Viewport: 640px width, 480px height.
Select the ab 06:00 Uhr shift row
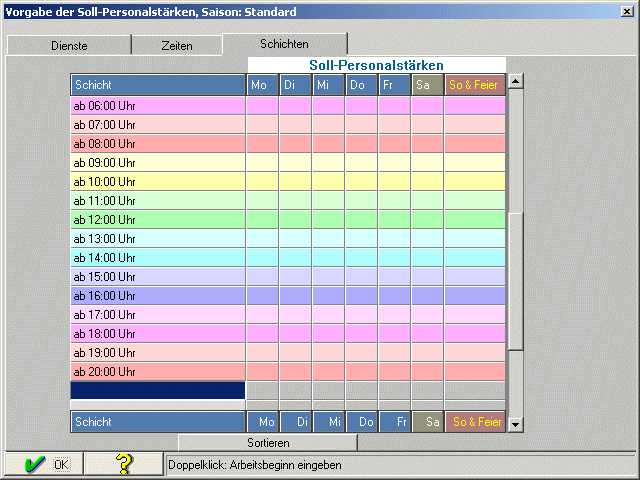point(158,105)
